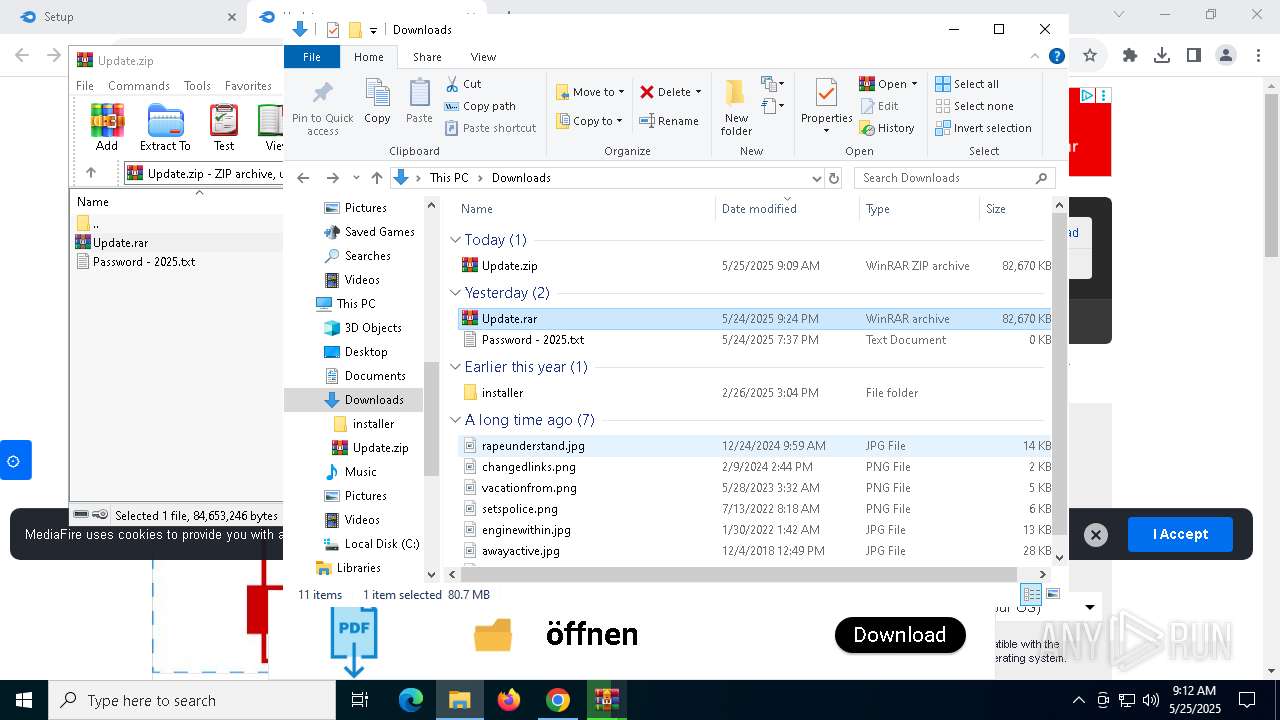Click Paste shortcut in ribbon
The height and width of the screenshot is (720, 1280).
(490, 128)
